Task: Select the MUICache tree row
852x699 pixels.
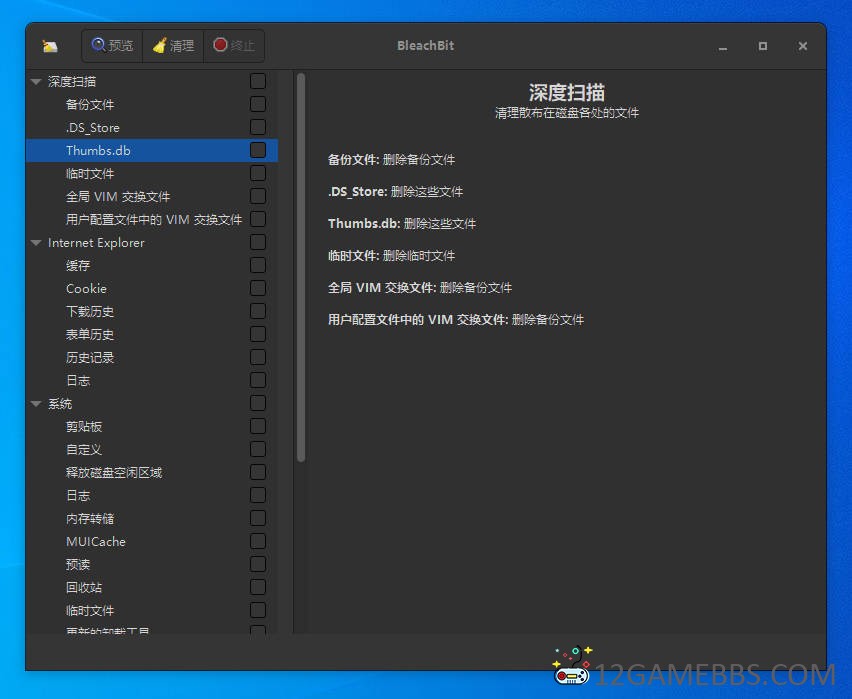Action: click(x=152, y=541)
